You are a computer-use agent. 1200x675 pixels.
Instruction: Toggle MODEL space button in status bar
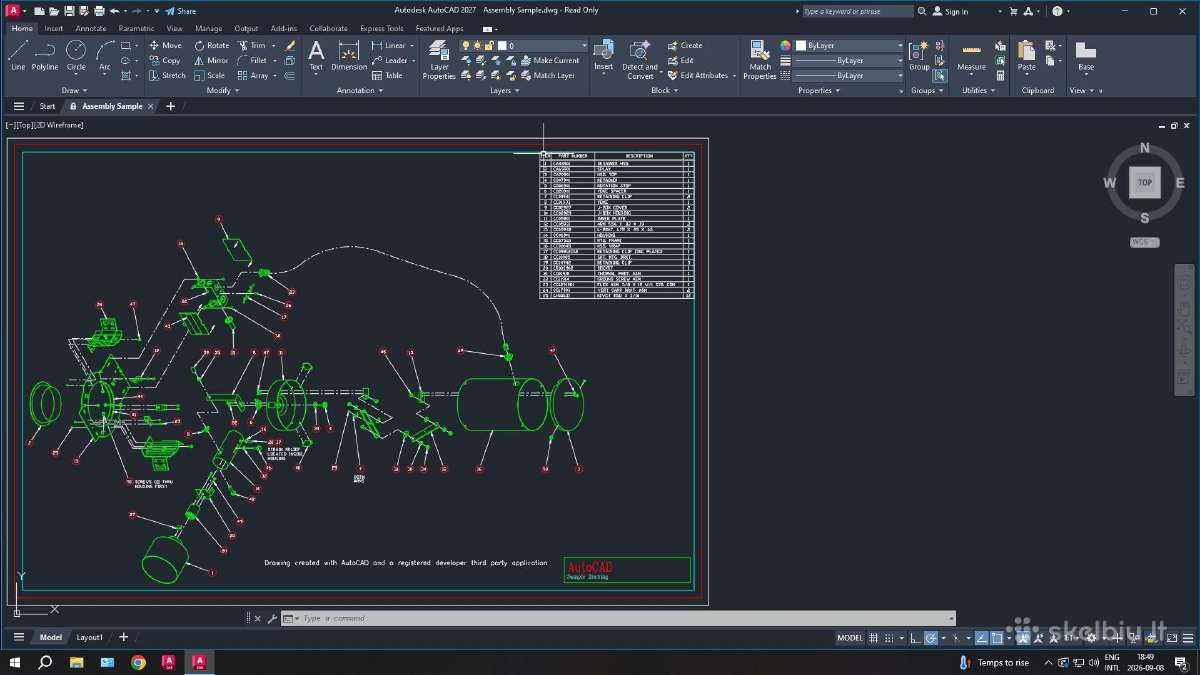tap(850, 638)
